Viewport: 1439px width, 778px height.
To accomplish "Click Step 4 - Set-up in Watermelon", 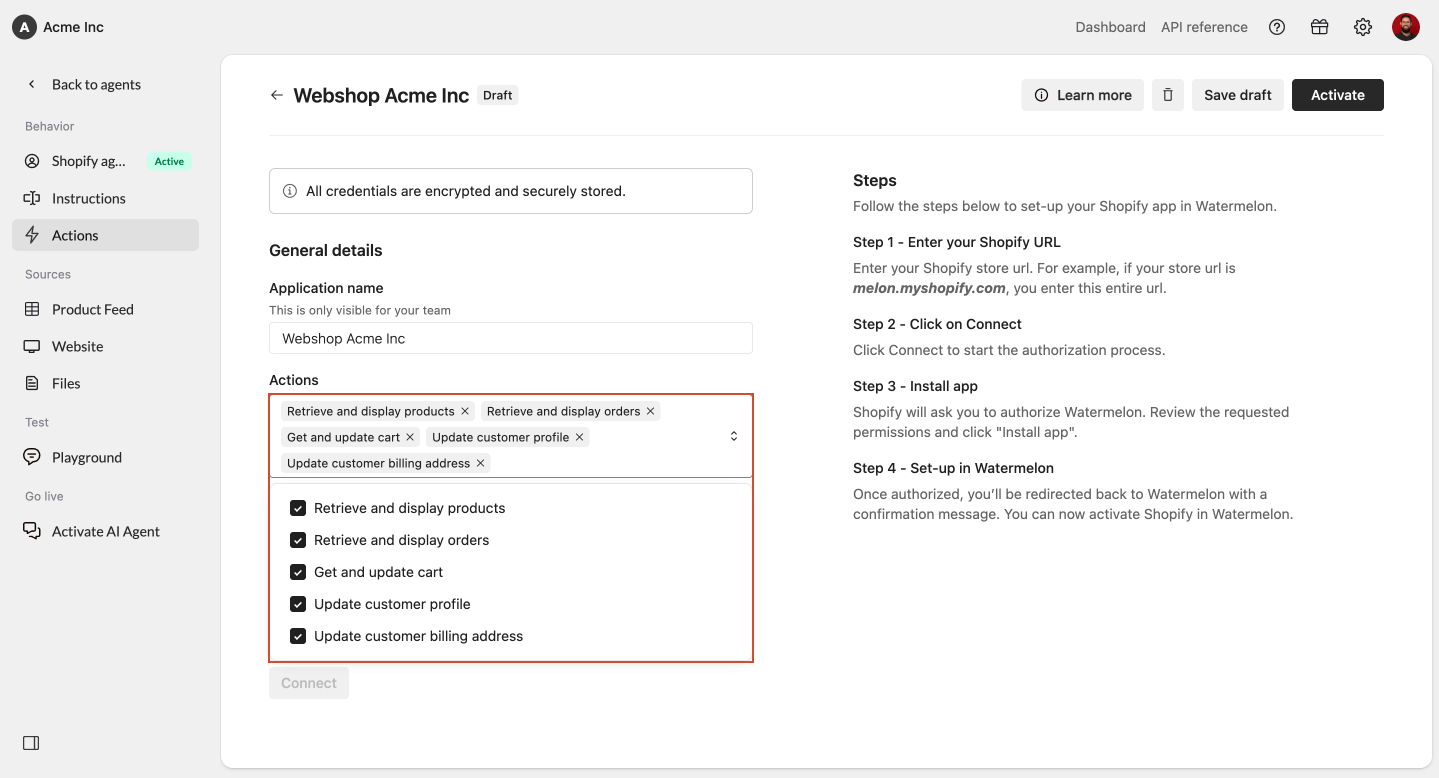I will [x=953, y=468].
